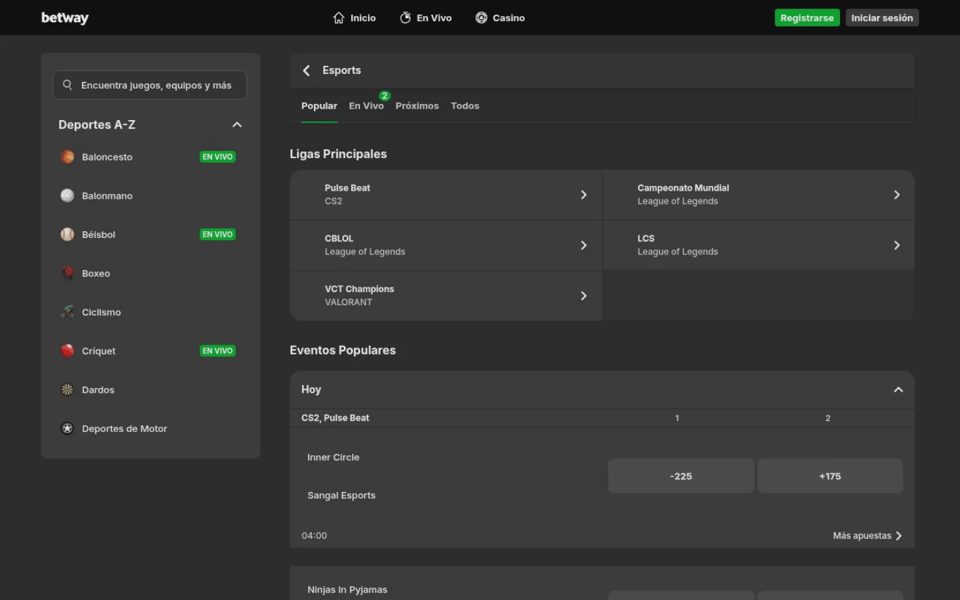Open Casino in top navigation

500,18
